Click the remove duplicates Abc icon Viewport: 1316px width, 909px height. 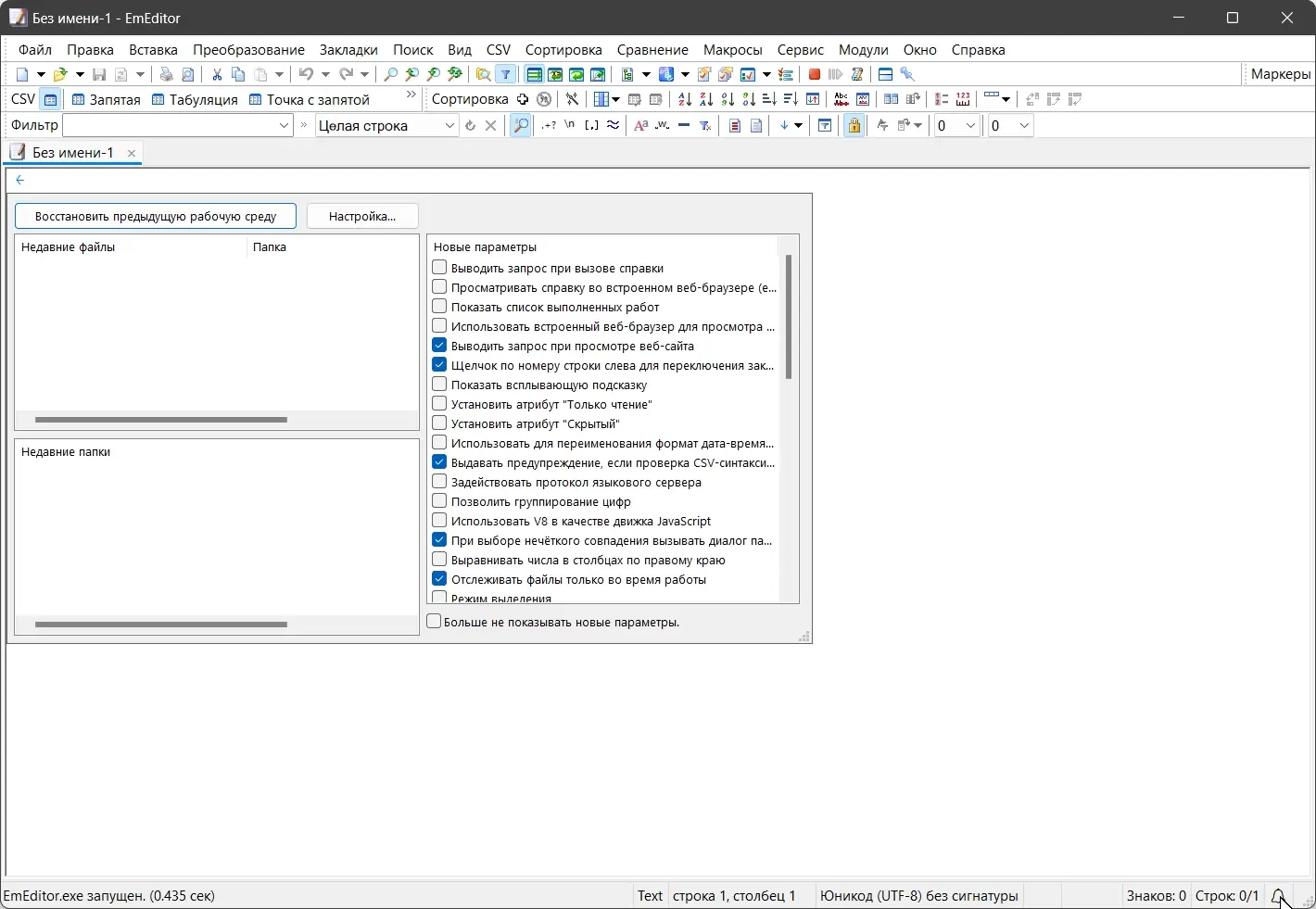(x=841, y=99)
